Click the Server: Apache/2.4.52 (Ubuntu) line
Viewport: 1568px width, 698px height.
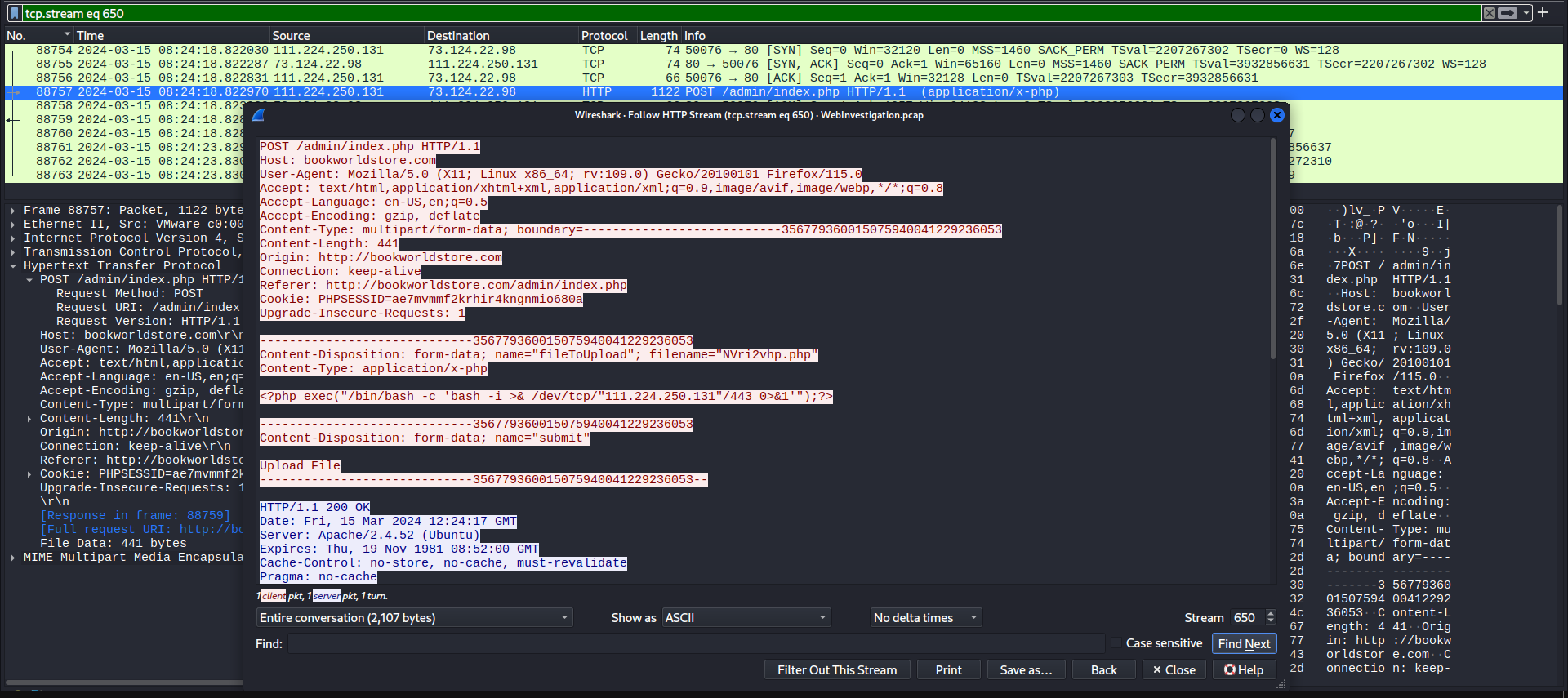(x=370, y=536)
